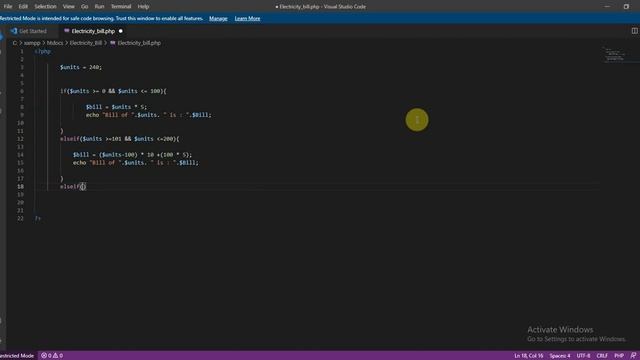Click the Learn More link
Image resolution: width=640 pixels, height=360 pixels.
tap(247, 18)
